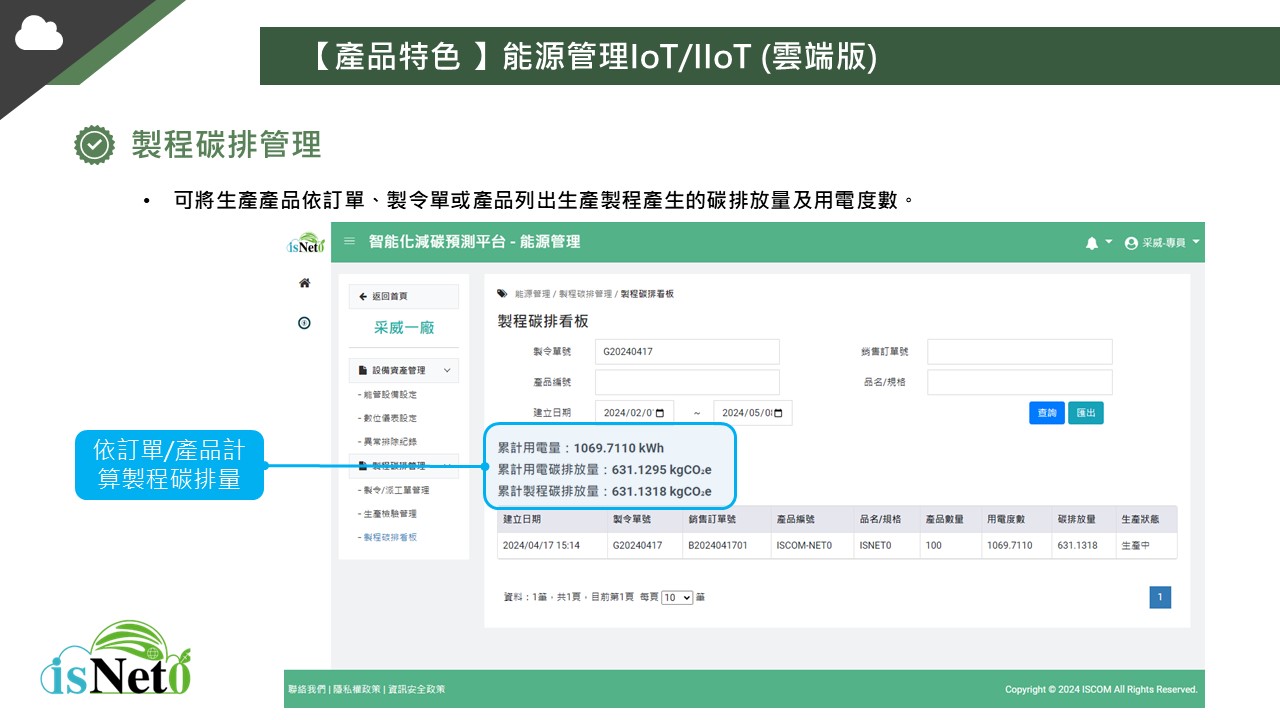Toggle the hamburger sidebar menu icon

(349, 242)
